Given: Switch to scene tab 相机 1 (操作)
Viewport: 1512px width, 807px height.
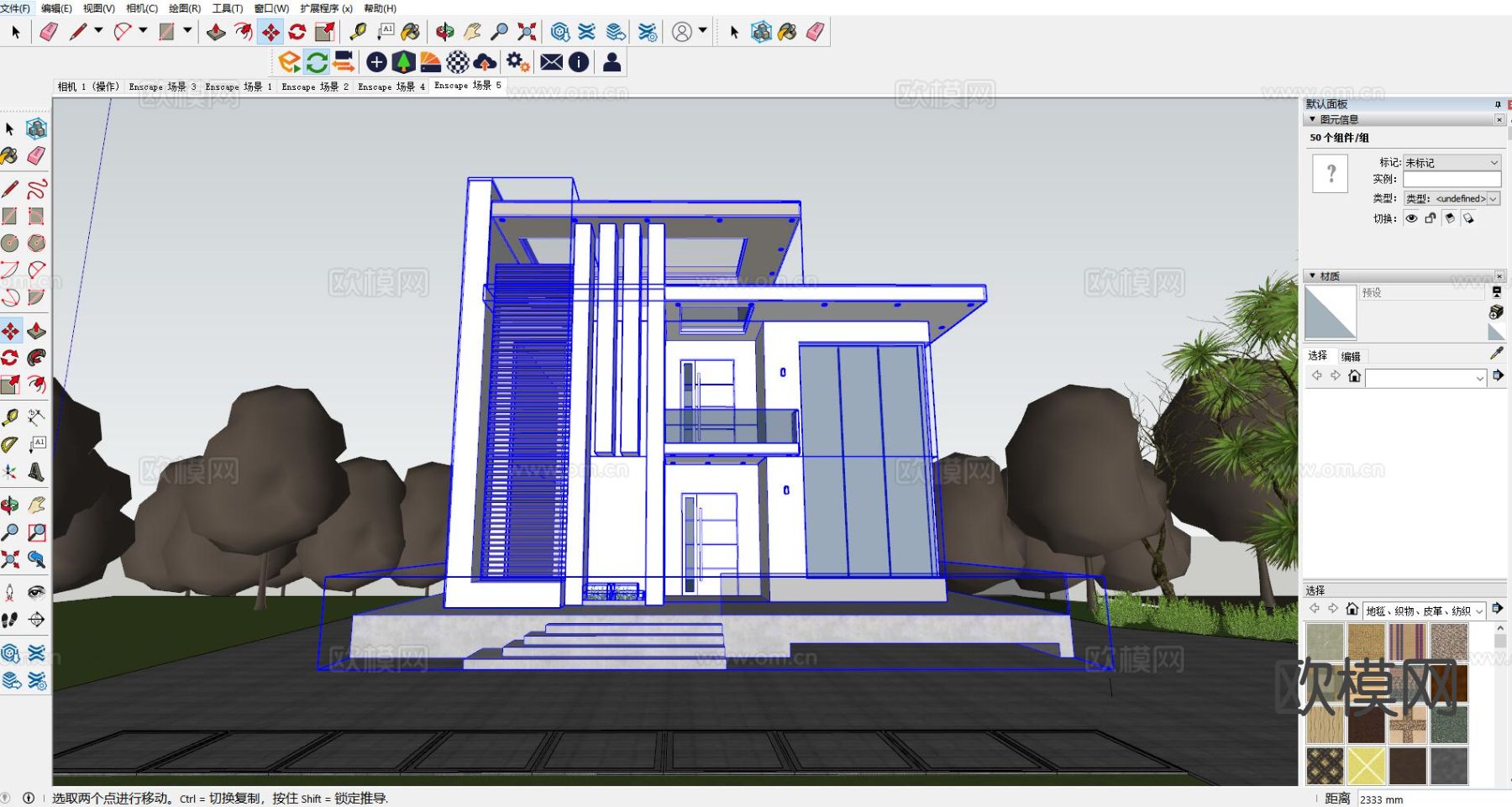Looking at the screenshot, I should [x=88, y=86].
